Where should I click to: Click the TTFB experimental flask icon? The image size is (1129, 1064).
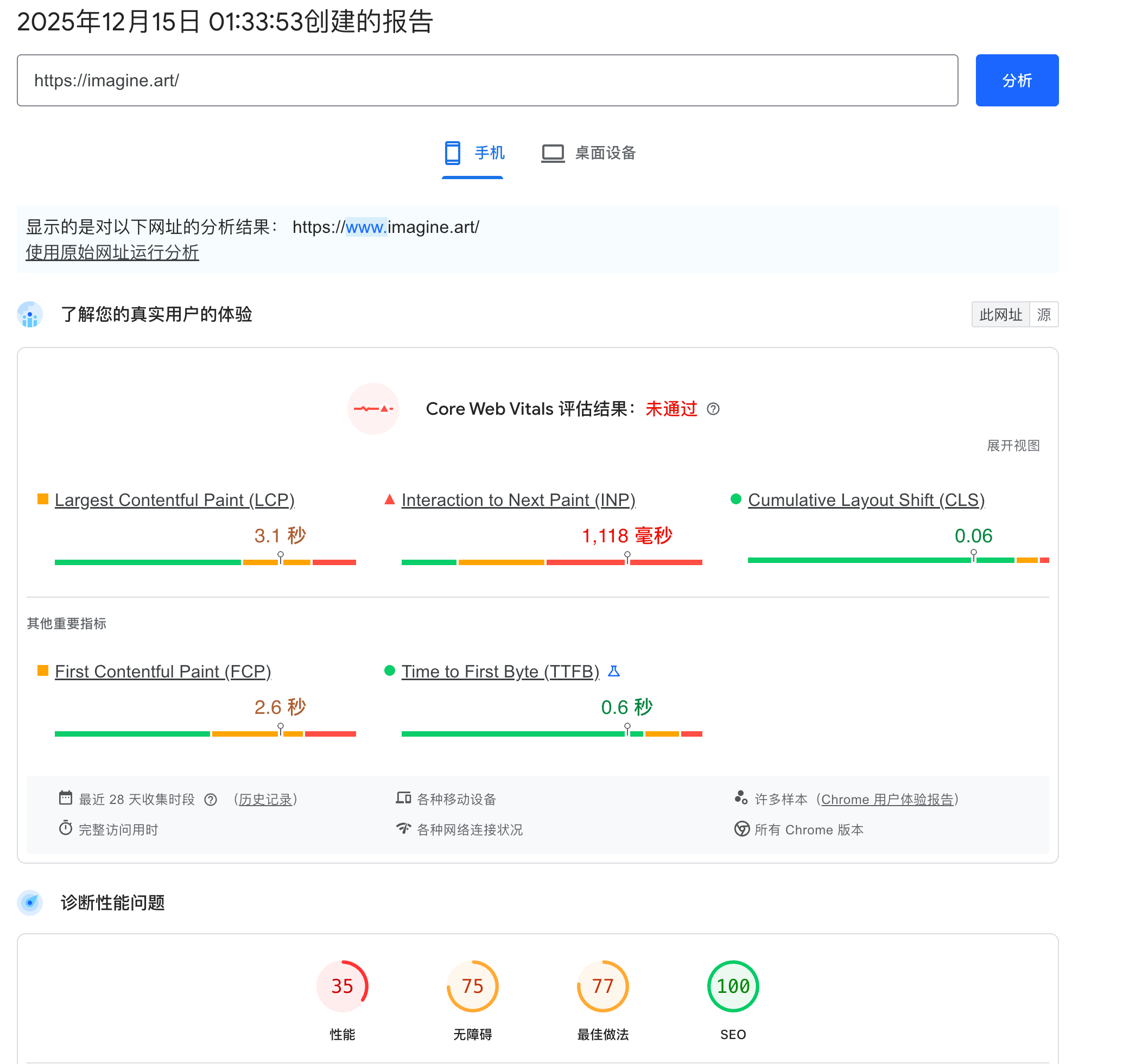(614, 672)
